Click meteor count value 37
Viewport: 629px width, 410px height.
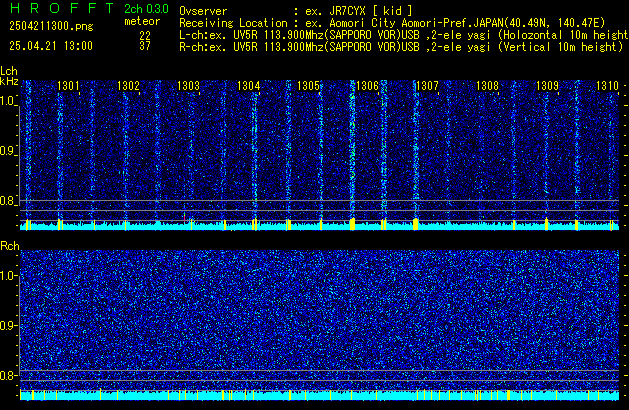coord(145,46)
